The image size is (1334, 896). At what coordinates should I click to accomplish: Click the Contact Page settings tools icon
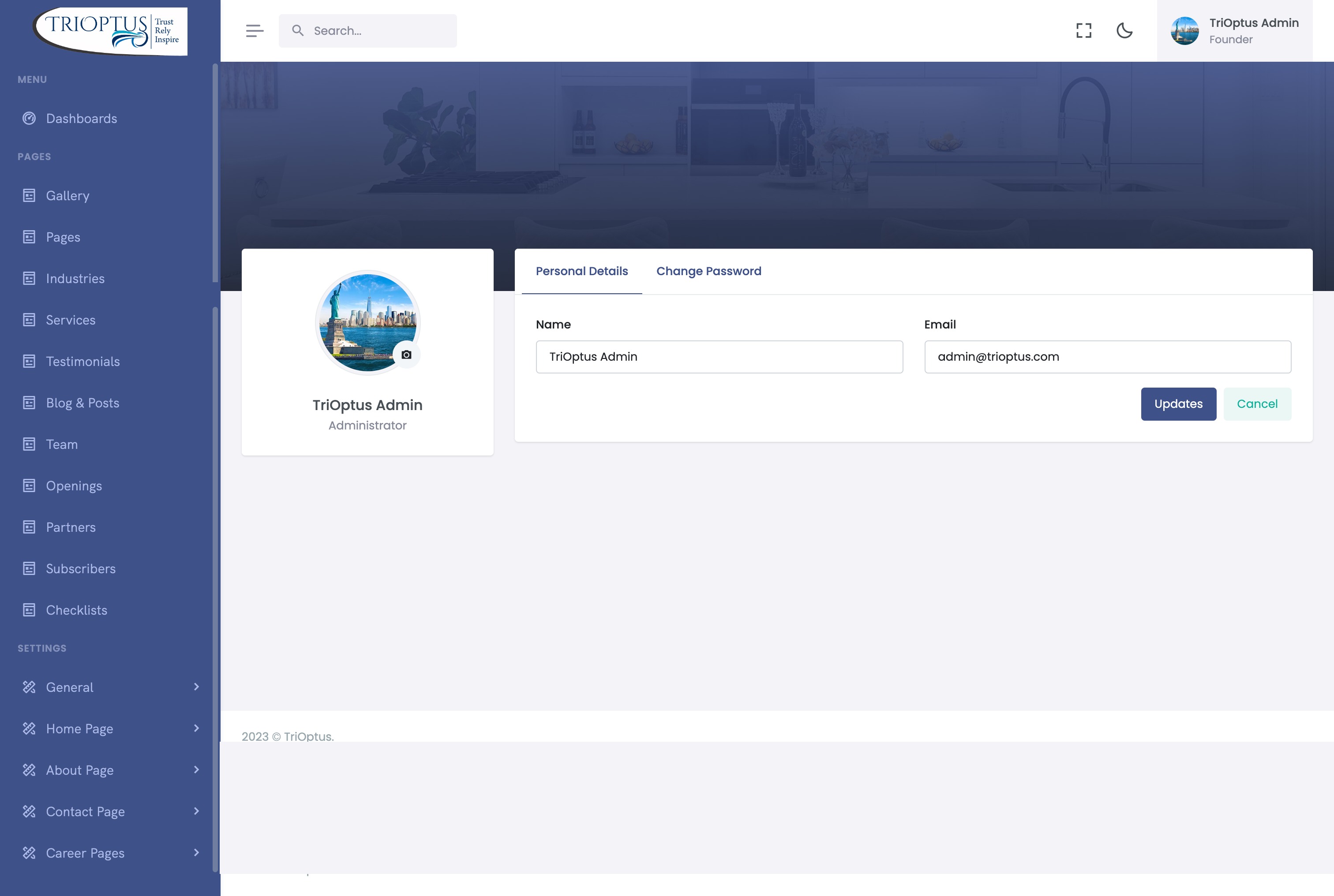tap(29, 811)
